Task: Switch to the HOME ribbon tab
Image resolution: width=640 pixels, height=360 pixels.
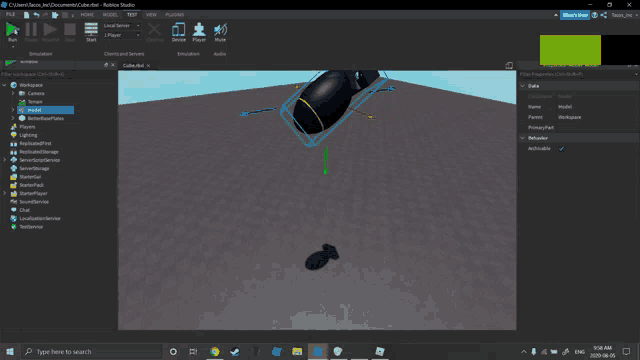Action: coord(87,15)
